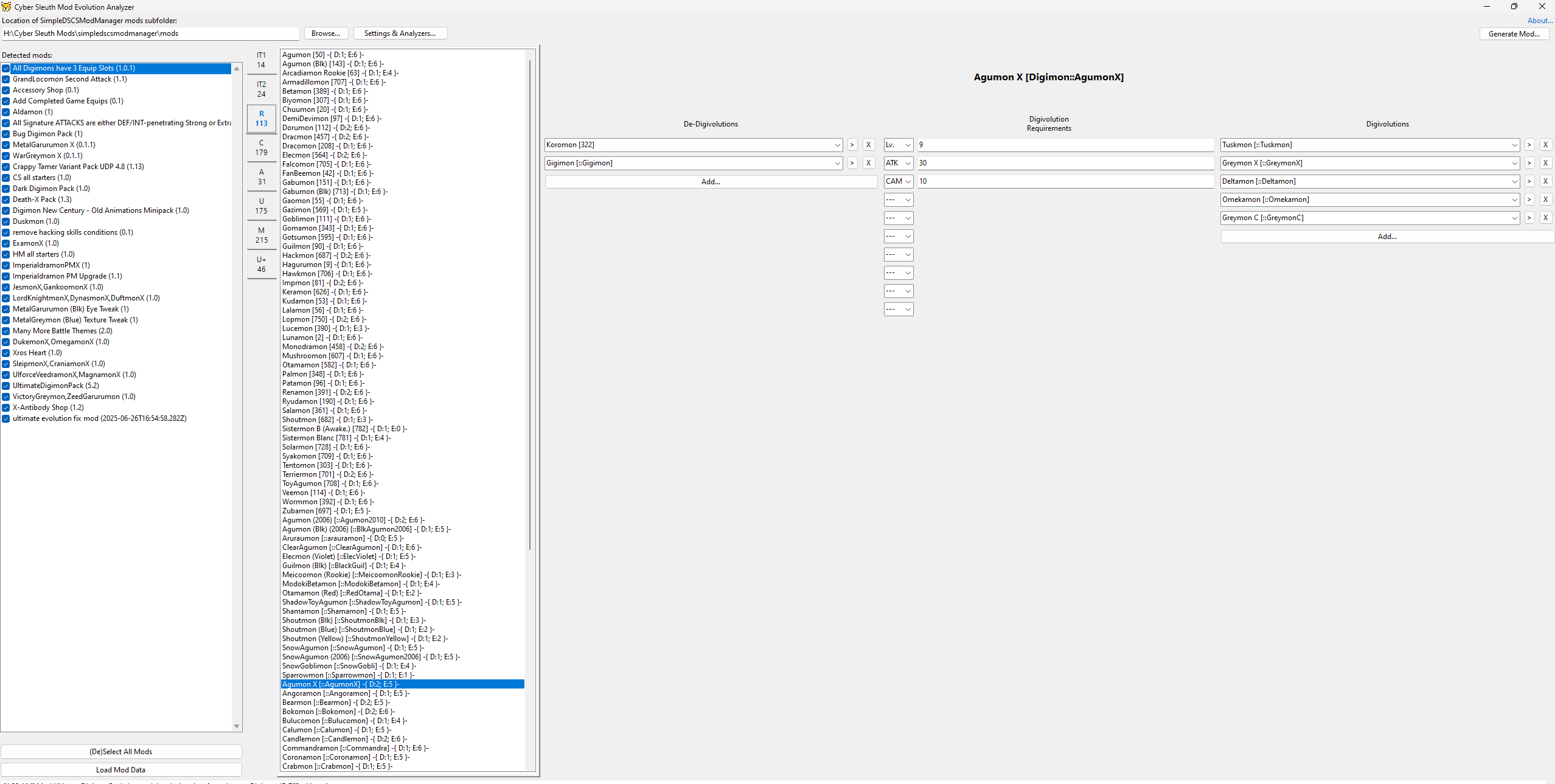Viewport: 1555px width, 784px height.
Task: Open Settings & Analyzers...
Action: (x=400, y=33)
